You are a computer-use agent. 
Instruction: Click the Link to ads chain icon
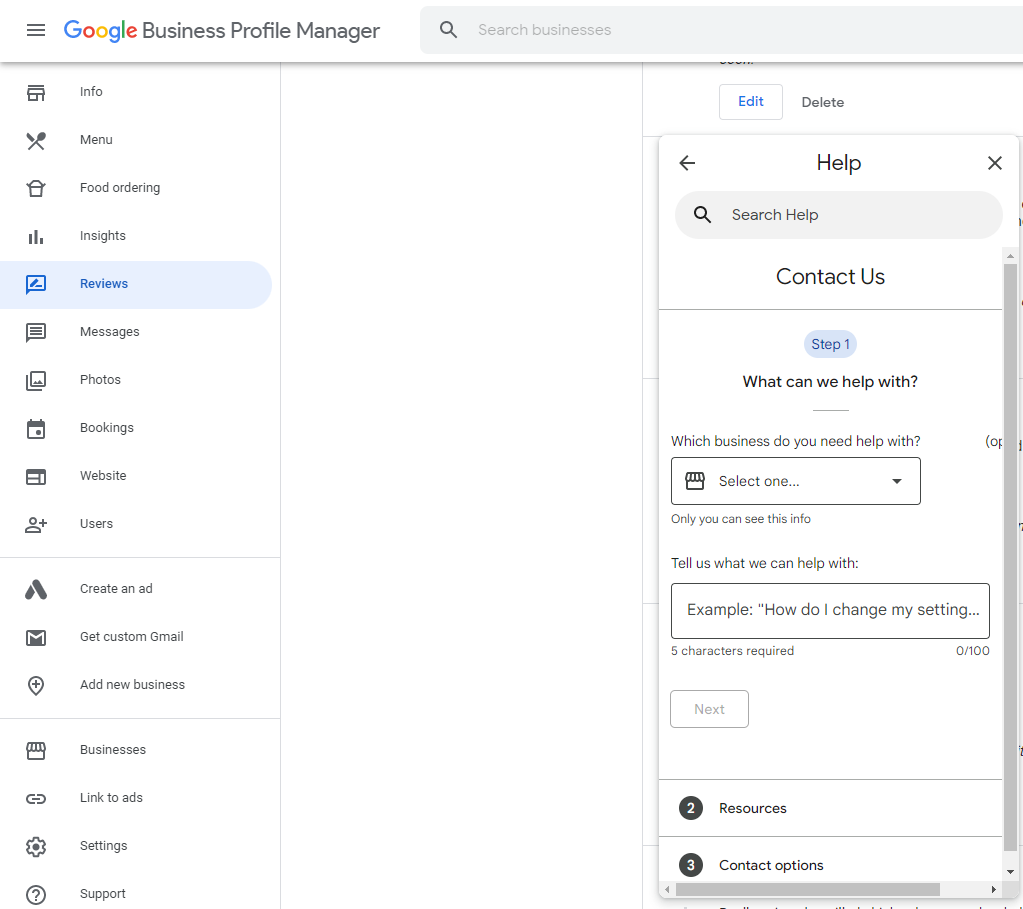36,798
